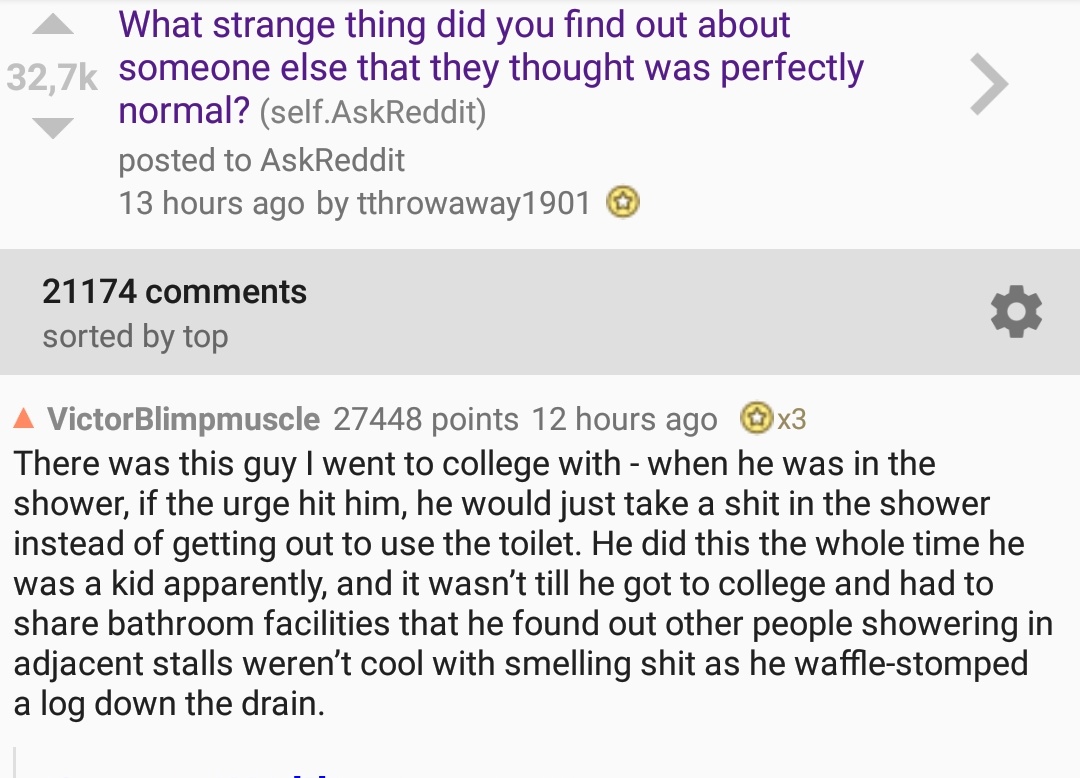Image resolution: width=1080 pixels, height=778 pixels.
Task: Click the '13 hours ago' post timestamp
Action: (x=211, y=203)
